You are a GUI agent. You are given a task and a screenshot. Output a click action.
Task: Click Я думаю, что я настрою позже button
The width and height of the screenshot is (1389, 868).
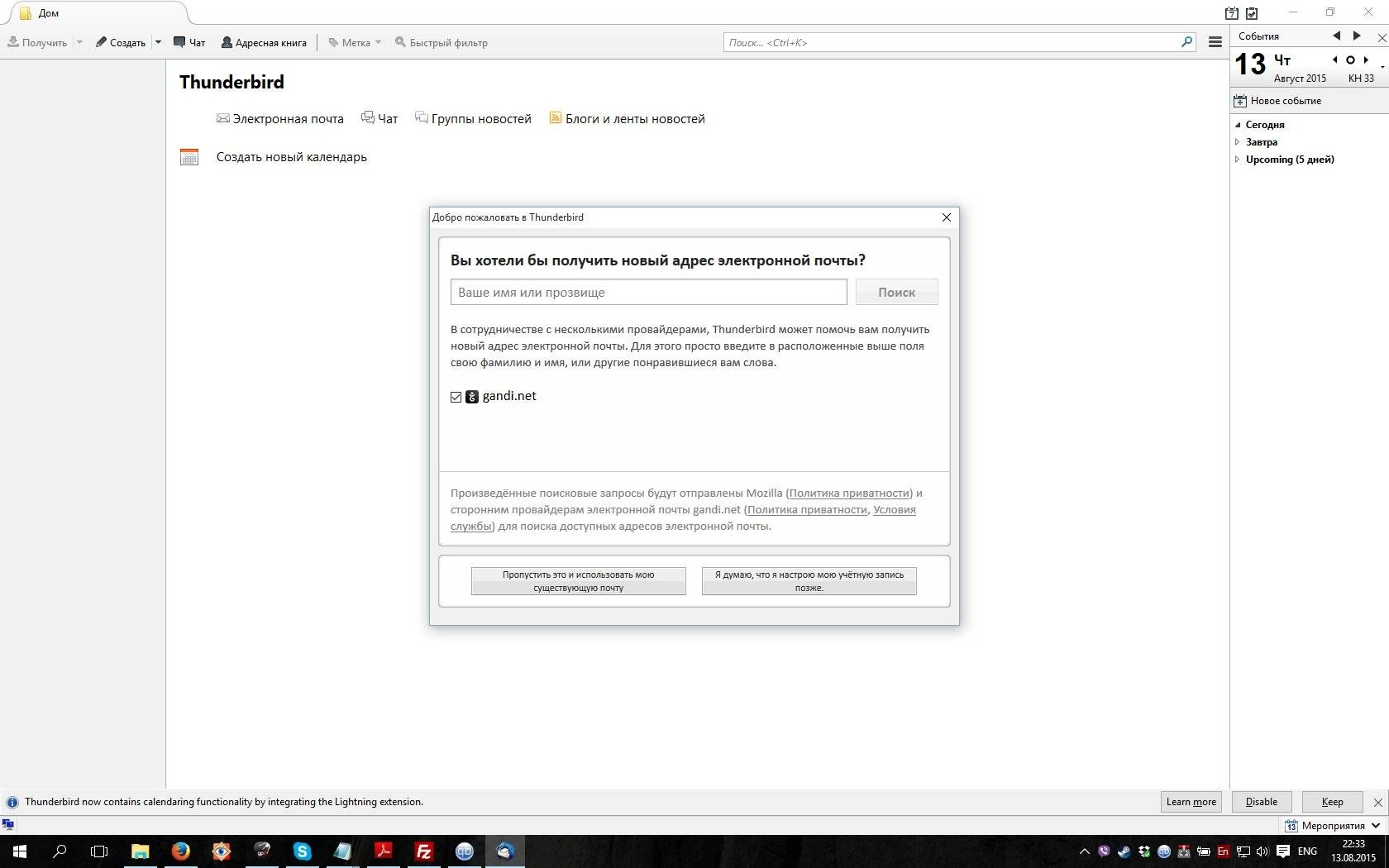coord(809,581)
